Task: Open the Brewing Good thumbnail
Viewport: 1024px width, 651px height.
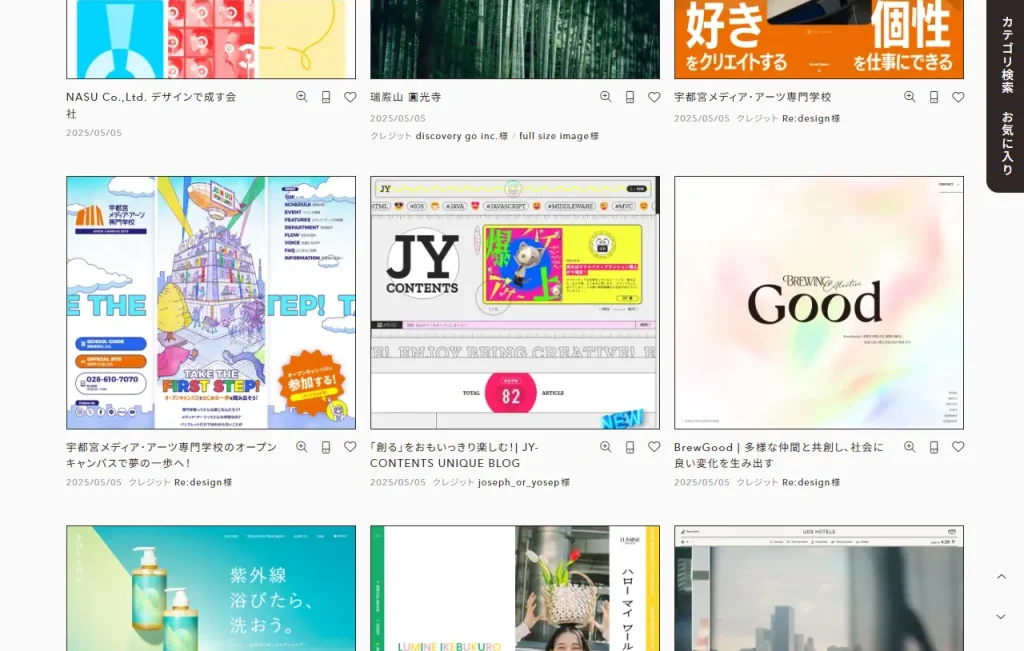Action: [819, 302]
